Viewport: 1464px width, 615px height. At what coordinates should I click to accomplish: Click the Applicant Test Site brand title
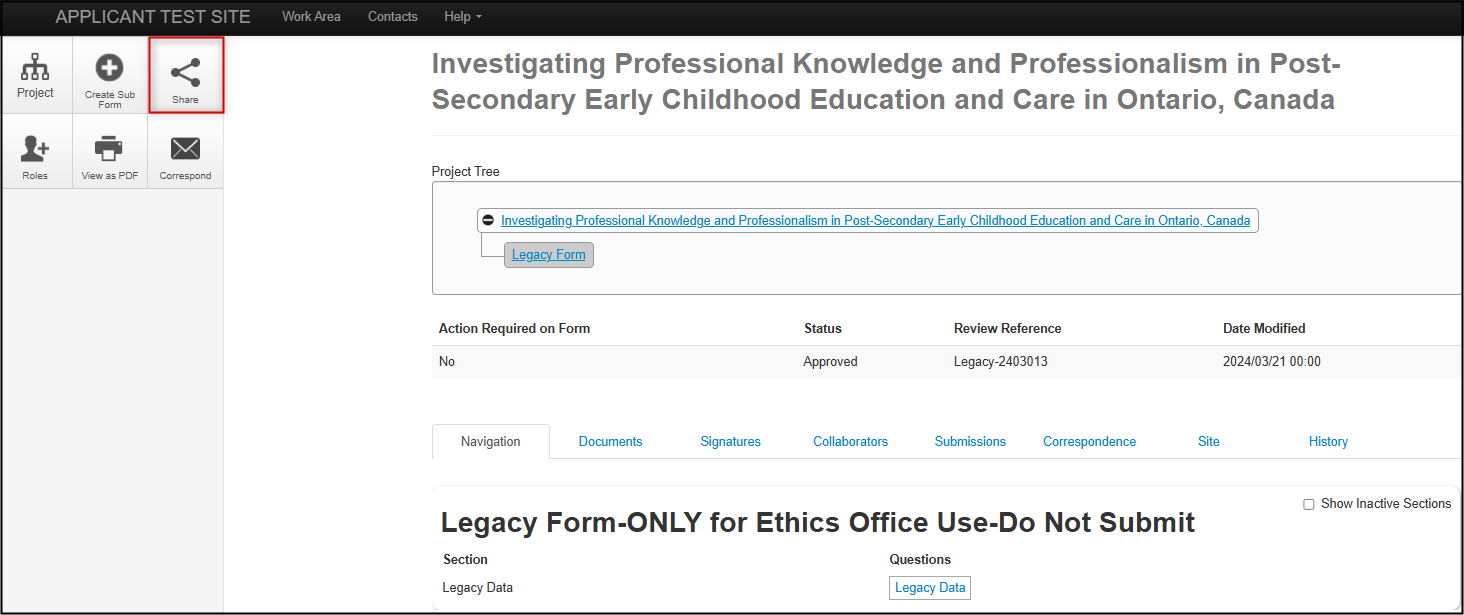tap(153, 17)
